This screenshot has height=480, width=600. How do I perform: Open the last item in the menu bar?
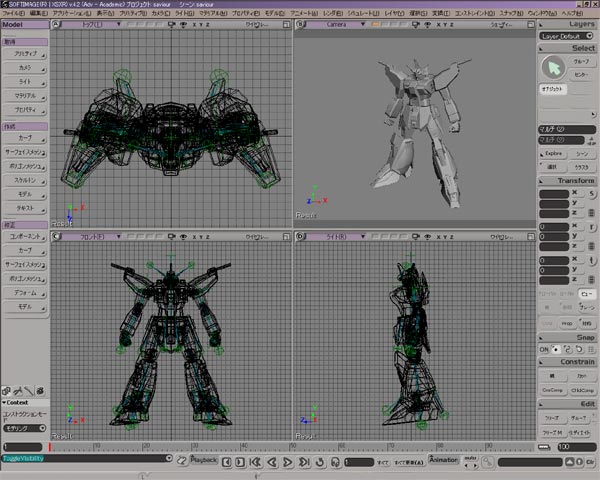(x=573, y=13)
